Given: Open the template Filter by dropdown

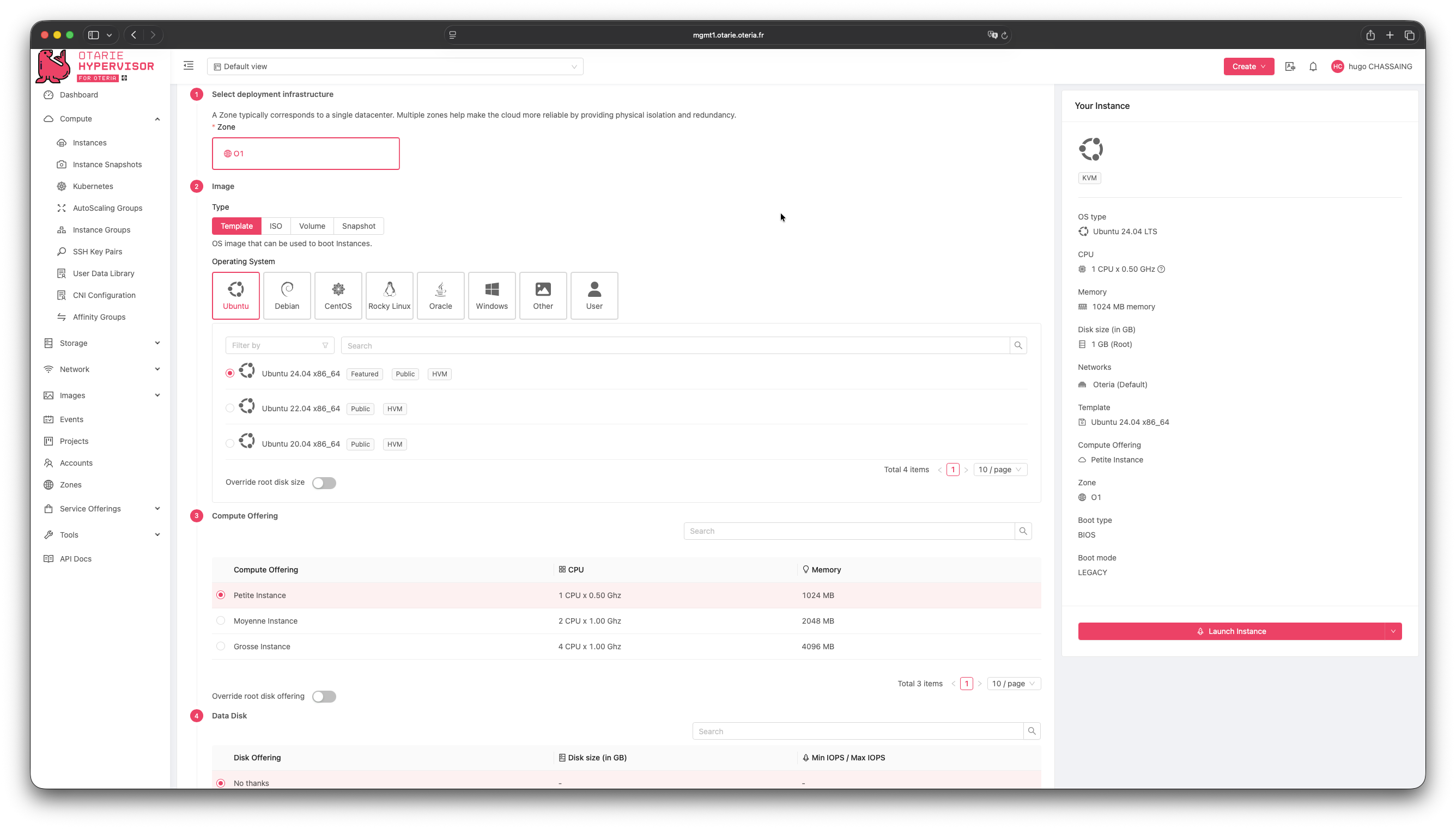Looking at the screenshot, I should pyautogui.click(x=280, y=346).
